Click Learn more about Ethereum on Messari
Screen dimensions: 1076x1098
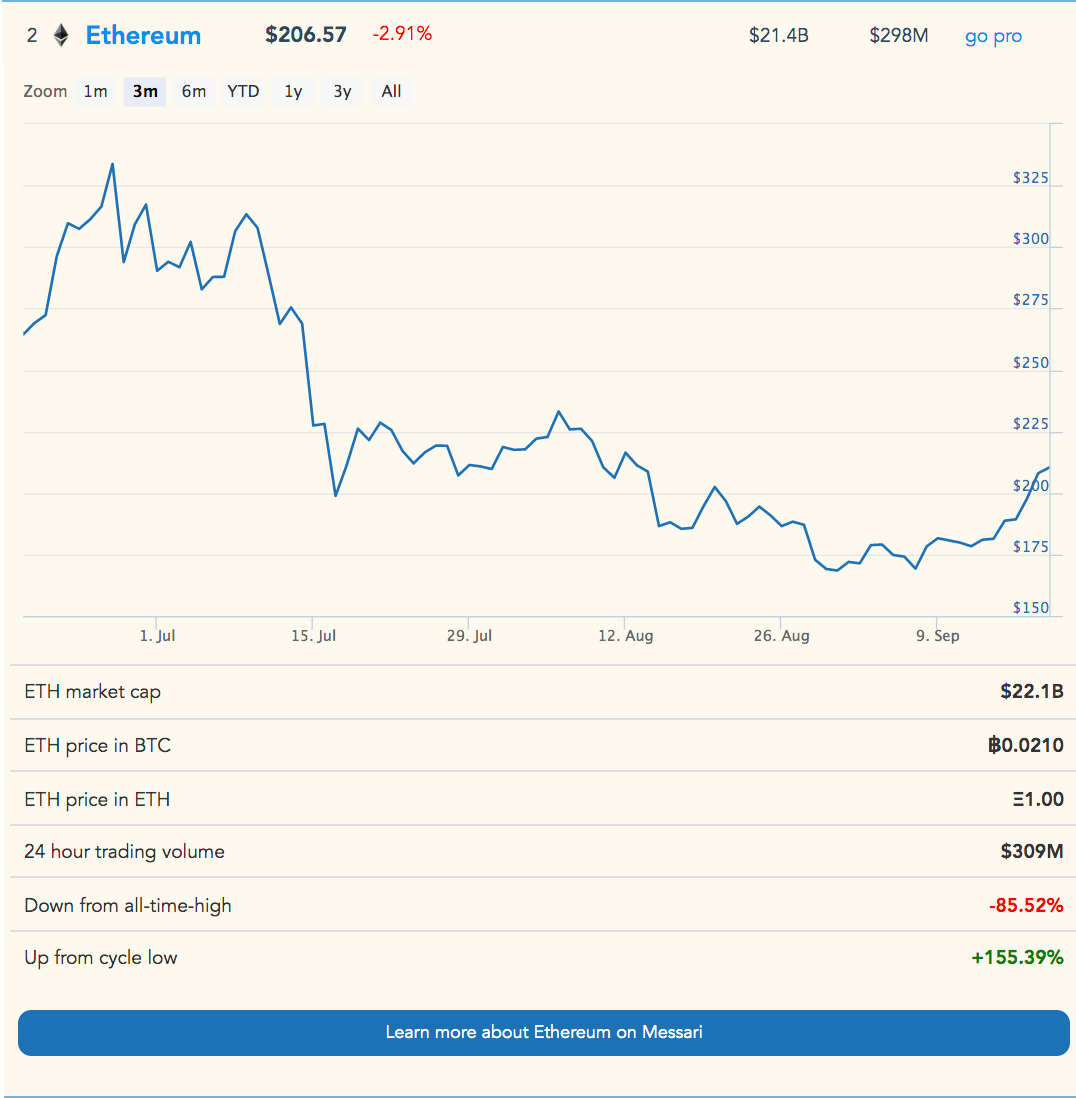(544, 1032)
